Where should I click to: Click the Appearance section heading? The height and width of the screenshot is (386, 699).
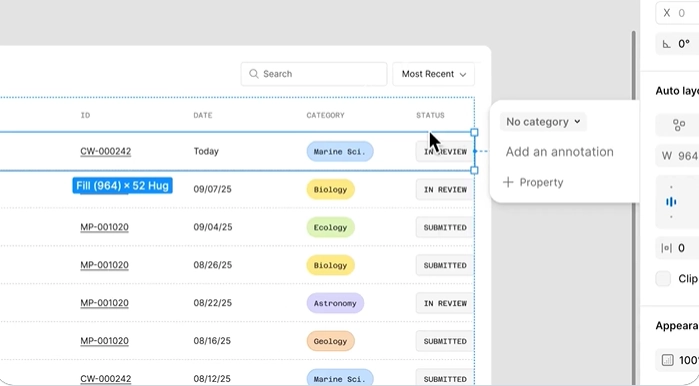[x=677, y=326]
